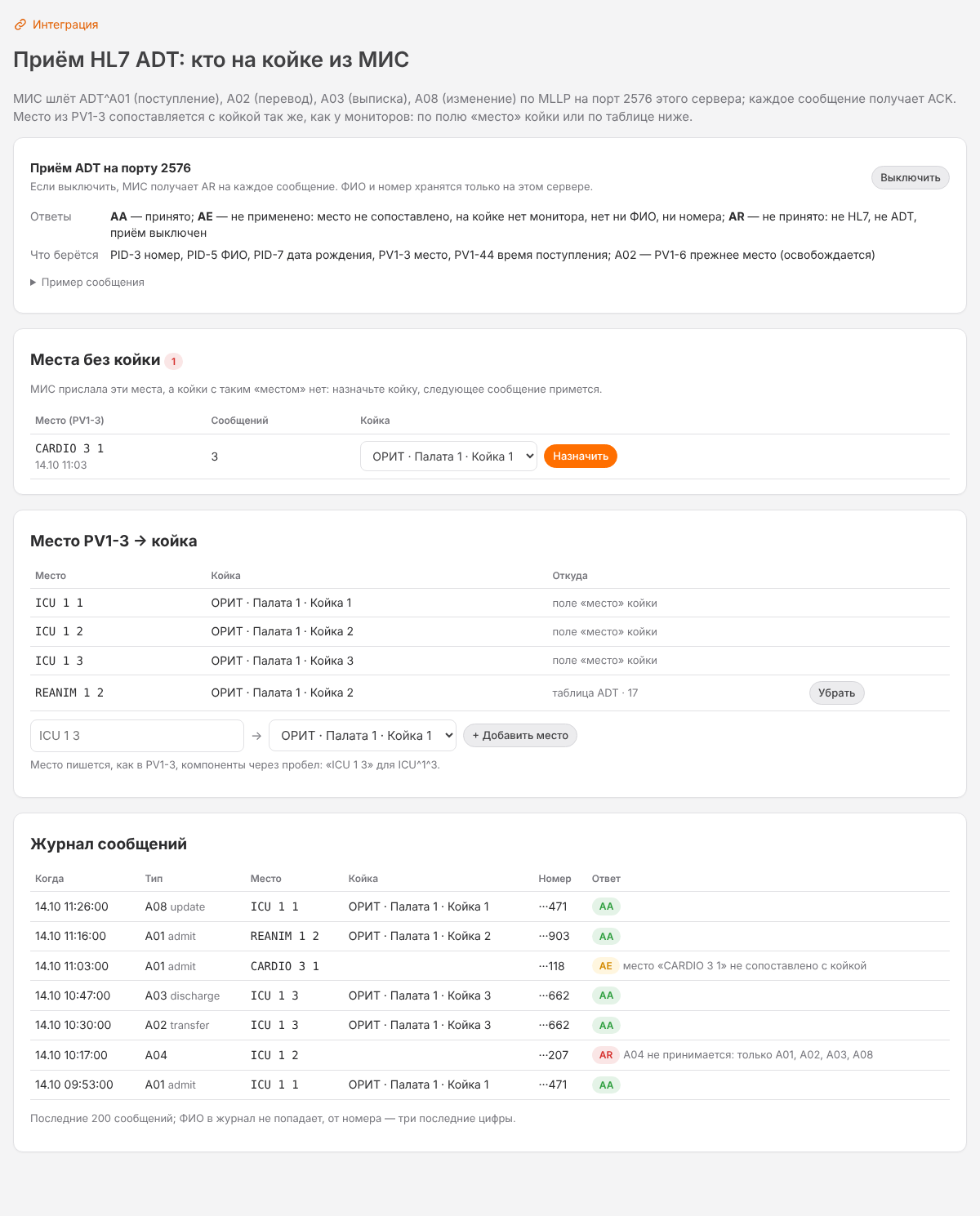The width and height of the screenshot is (980, 1216).
Task: Click the note "A04 не принимается: только A01, A02, A03, A08"
Action: click(748, 1055)
